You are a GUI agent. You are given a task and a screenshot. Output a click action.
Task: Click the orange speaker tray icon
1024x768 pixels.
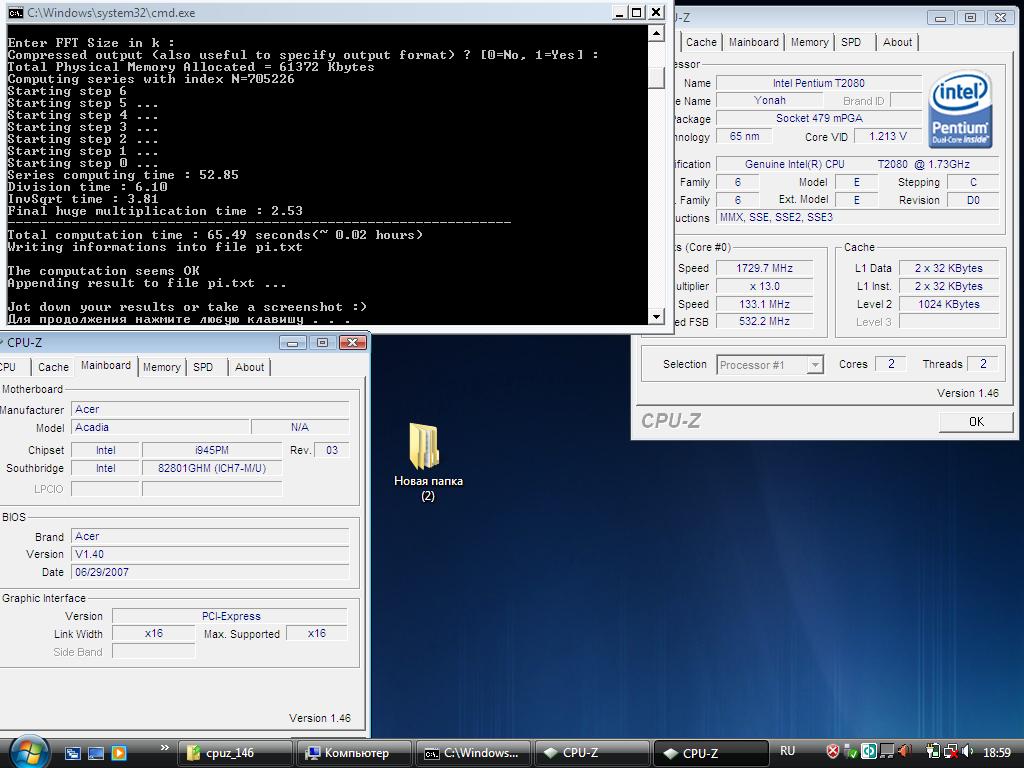904,752
